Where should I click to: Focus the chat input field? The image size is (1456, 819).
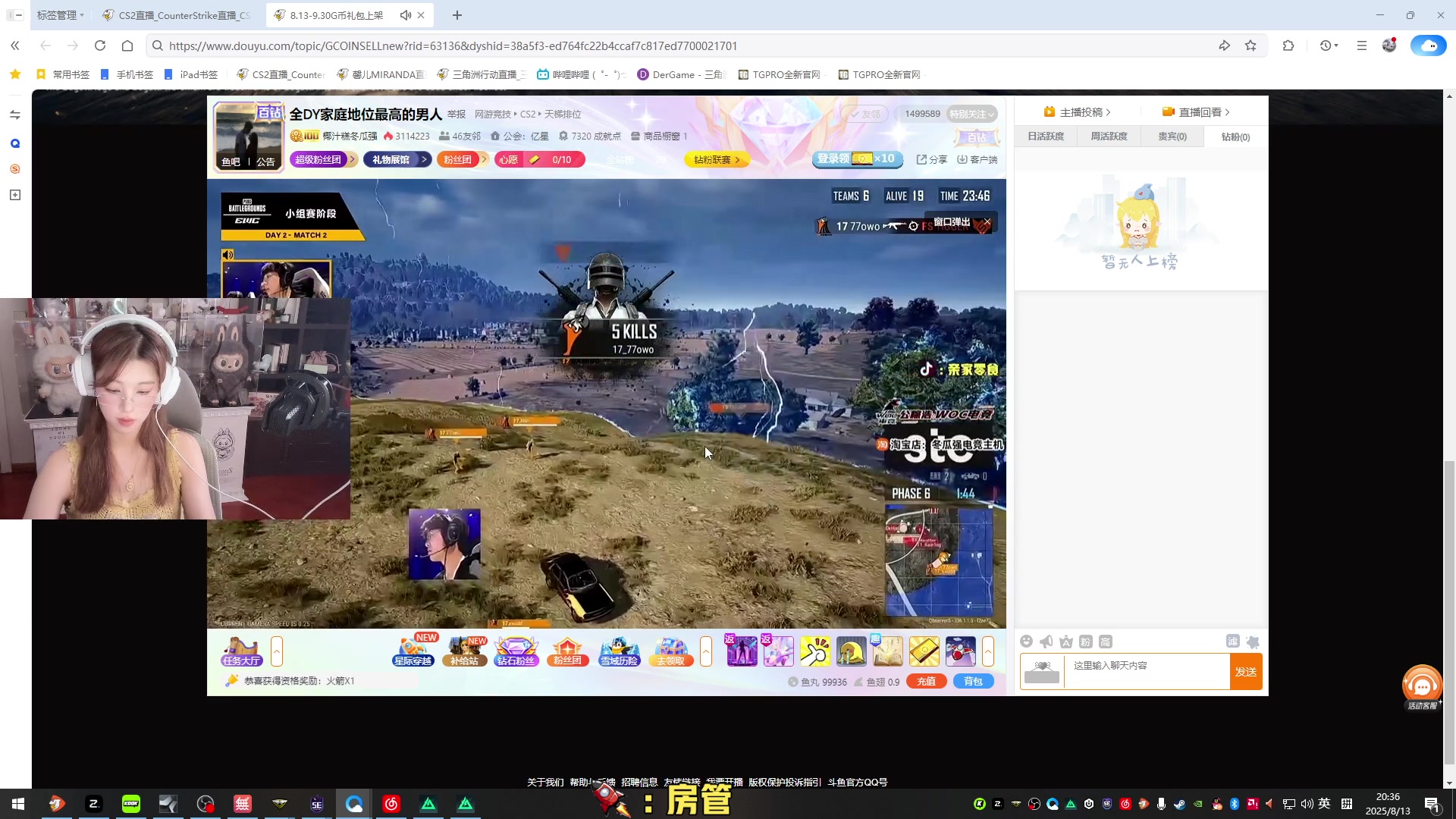[x=1147, y=672]
